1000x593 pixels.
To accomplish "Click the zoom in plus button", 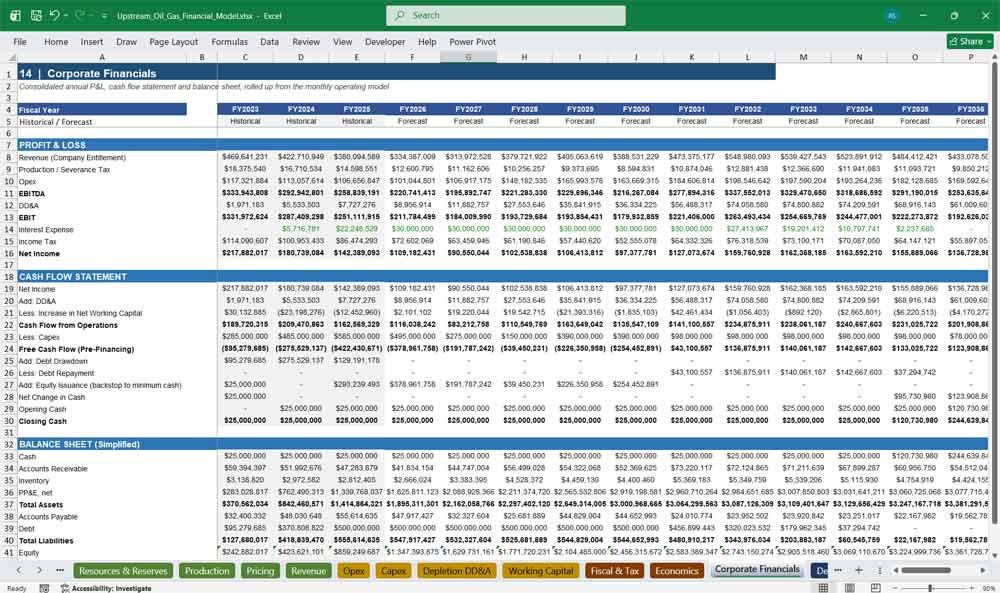I will 969,588.
